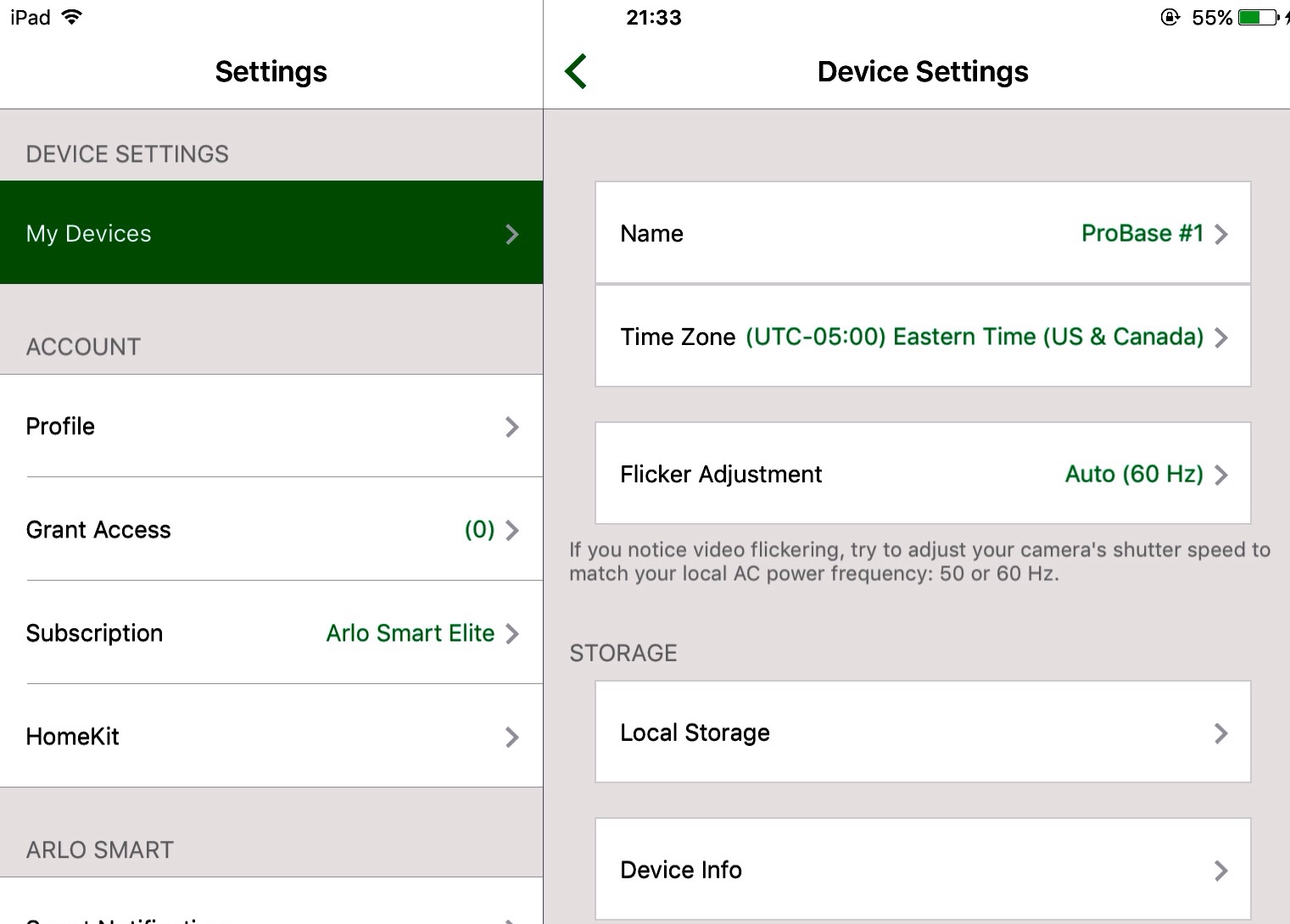The image size is (1290, 924).
Task: Open the Profile settings row
Action: click(271, 426)
